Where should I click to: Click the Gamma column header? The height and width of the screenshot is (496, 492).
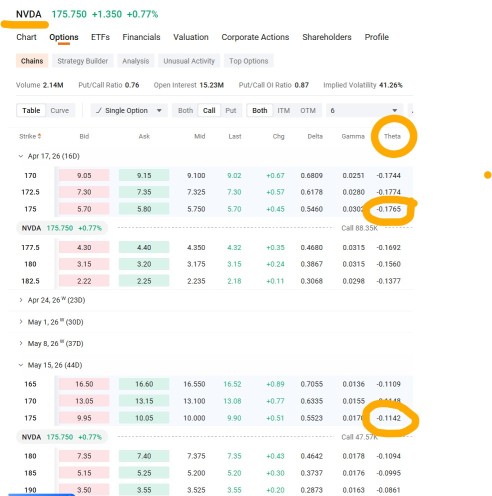click(353, 136)
